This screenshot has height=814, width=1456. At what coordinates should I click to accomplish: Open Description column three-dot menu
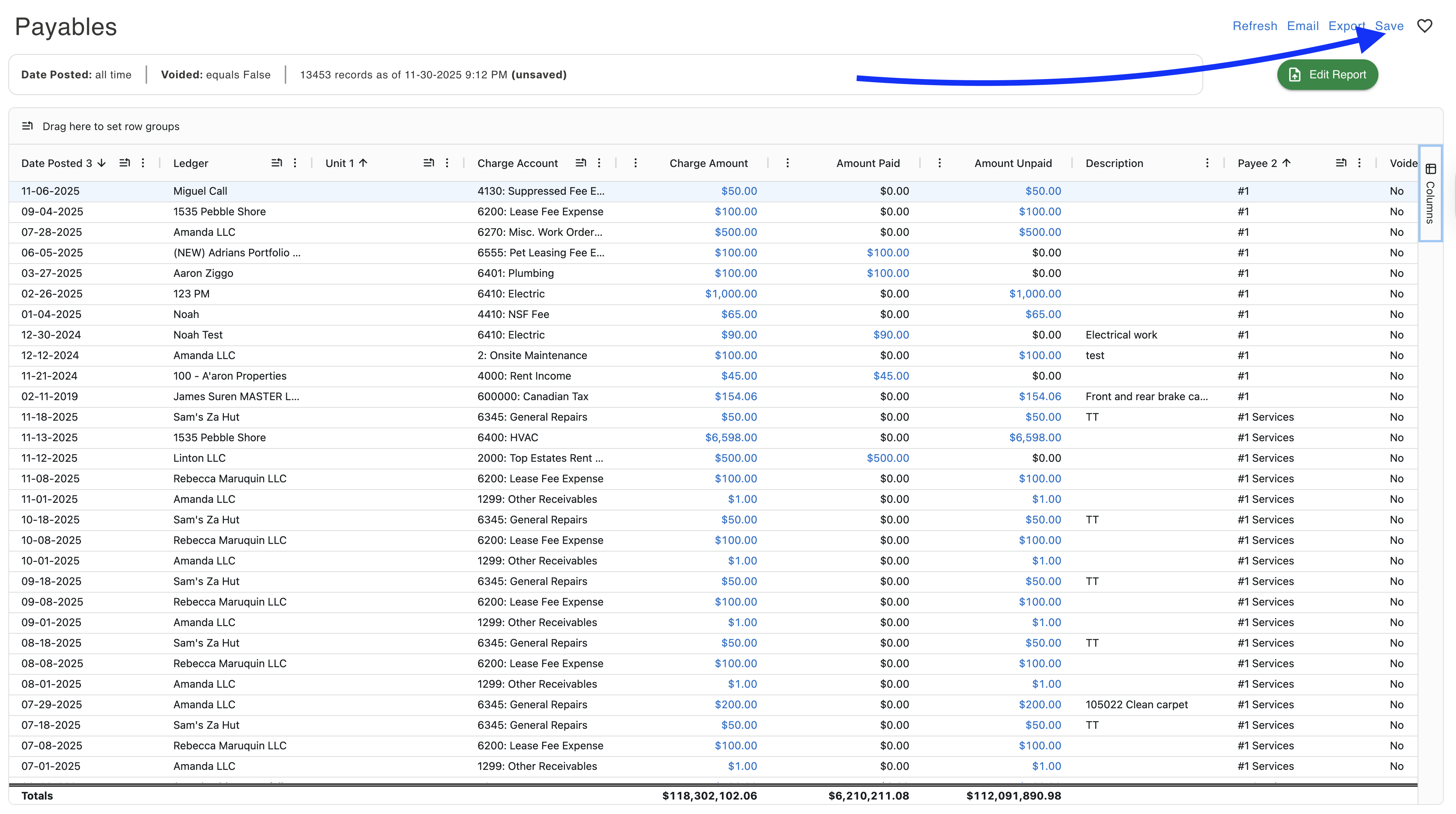(1207, 163)
